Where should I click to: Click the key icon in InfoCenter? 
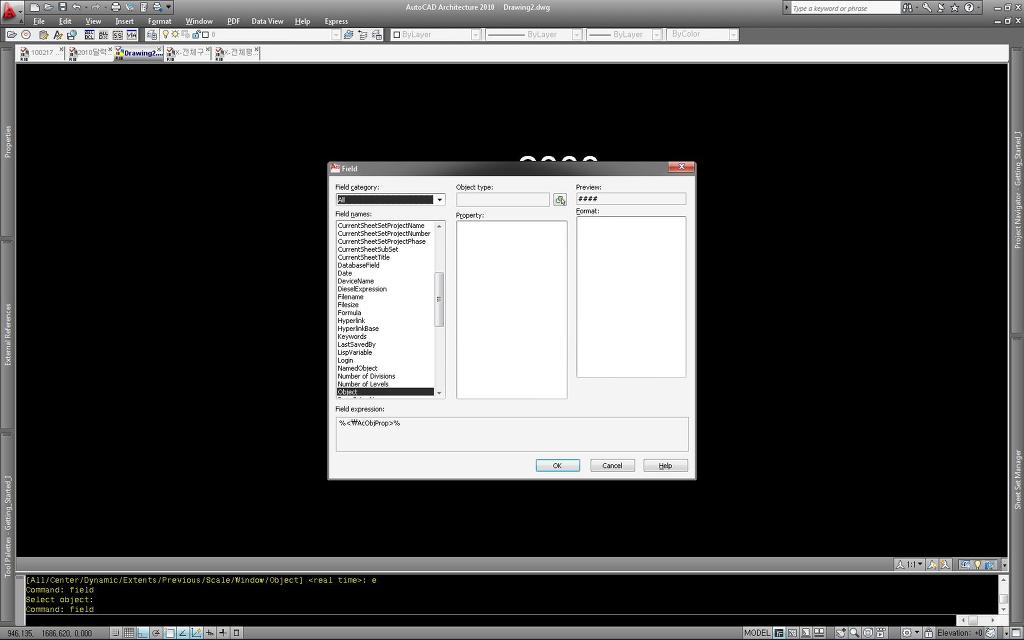(927, 8)
